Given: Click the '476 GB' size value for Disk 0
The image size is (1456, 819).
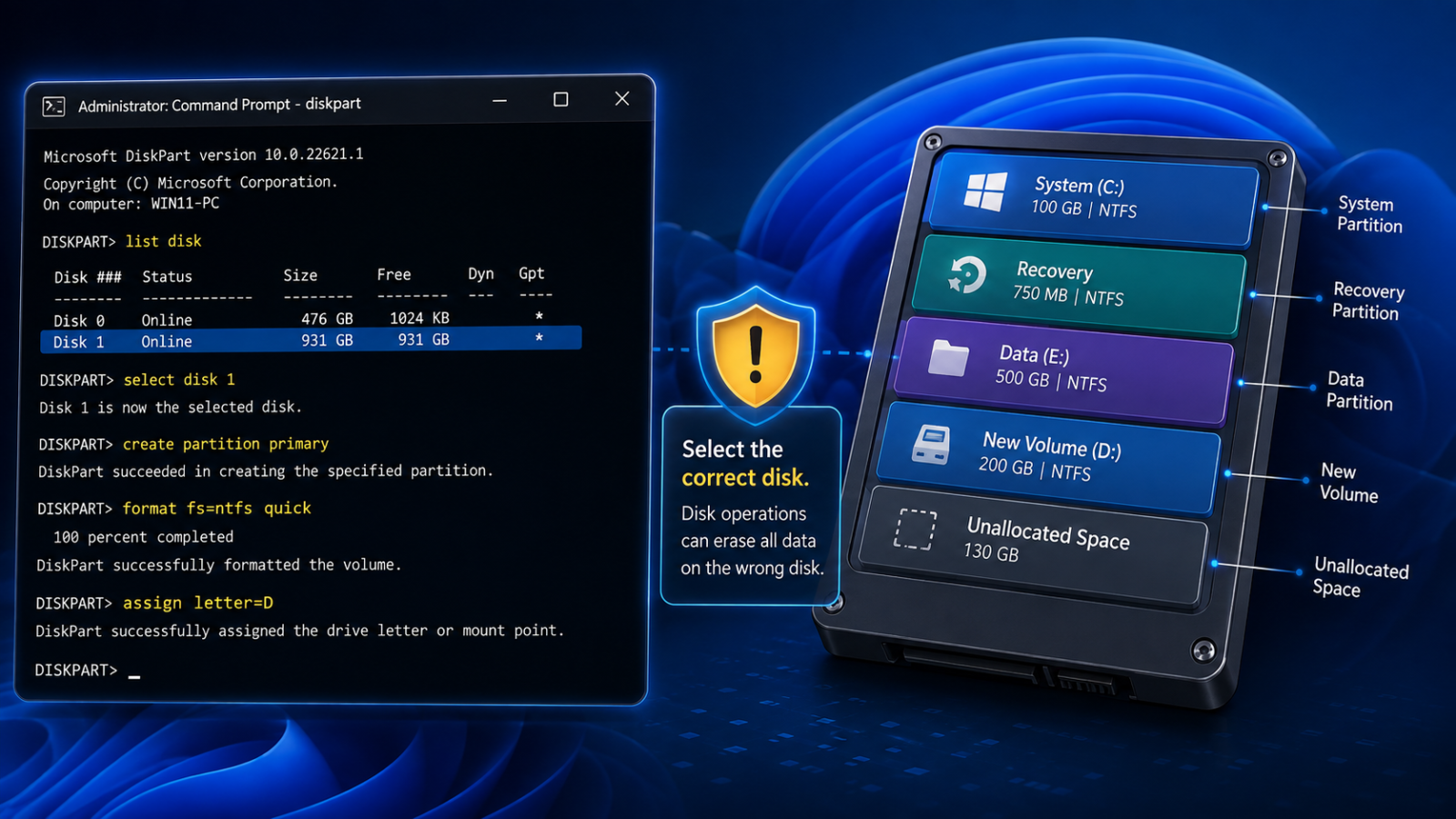Looking at the screenshot, I should coord(327,318).
